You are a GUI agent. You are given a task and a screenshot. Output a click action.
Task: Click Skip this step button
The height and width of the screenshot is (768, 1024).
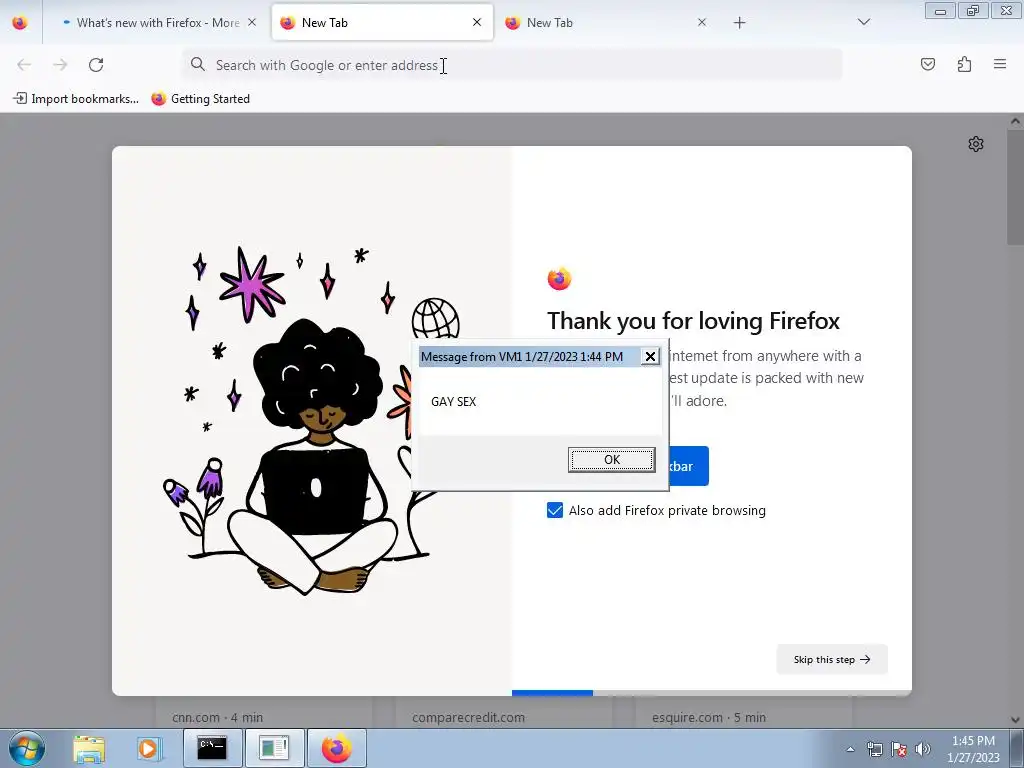[832, 660]
